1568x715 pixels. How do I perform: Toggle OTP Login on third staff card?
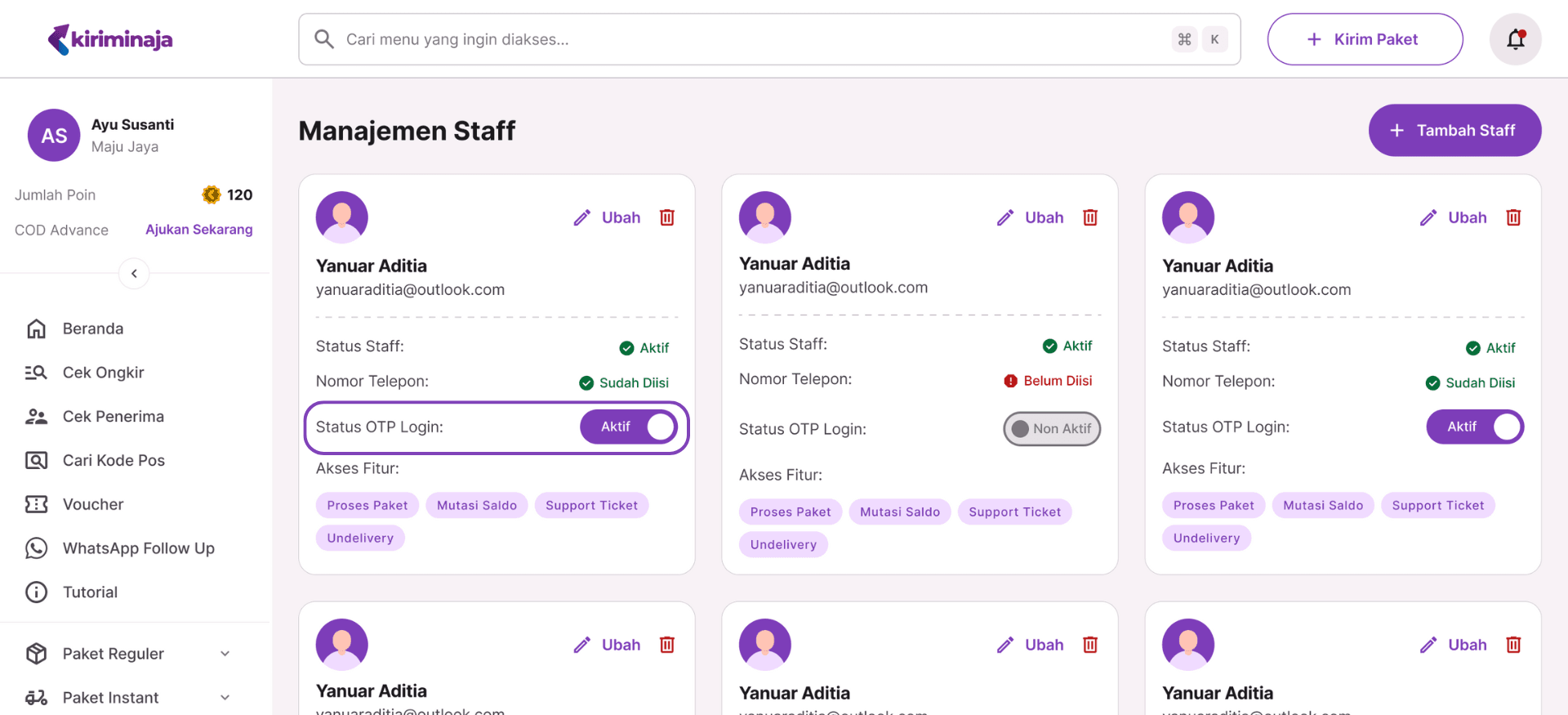pos(1475,427)
